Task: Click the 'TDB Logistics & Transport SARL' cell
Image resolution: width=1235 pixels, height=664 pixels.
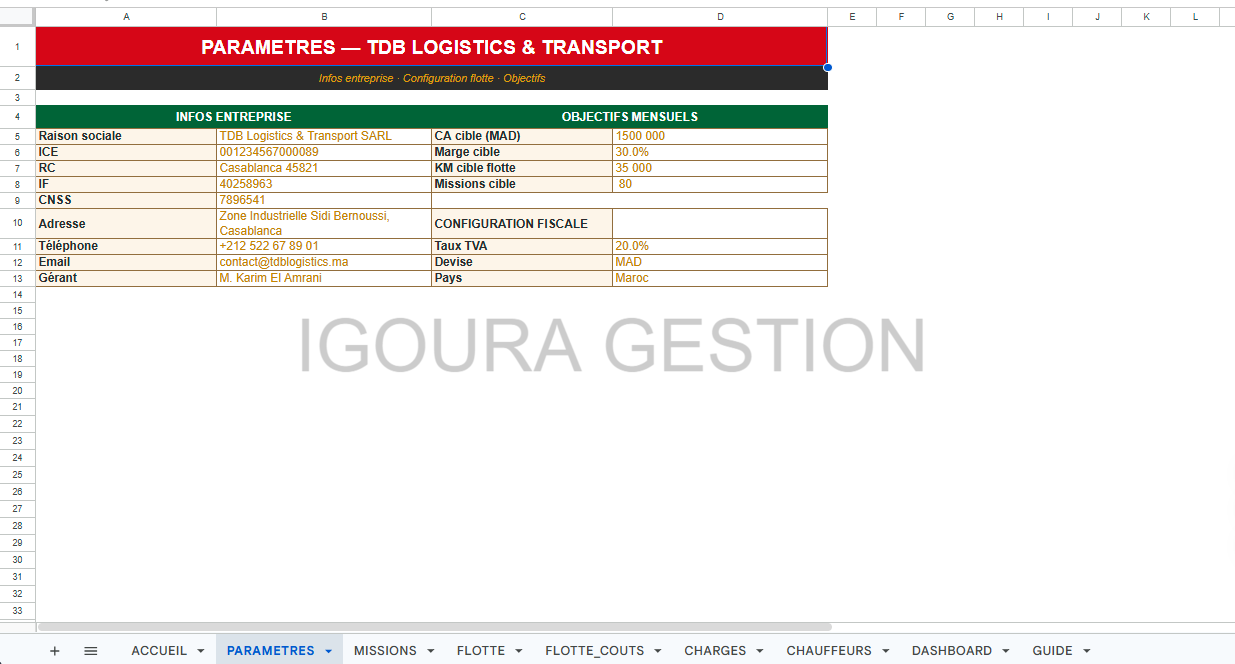Action: 324,136
